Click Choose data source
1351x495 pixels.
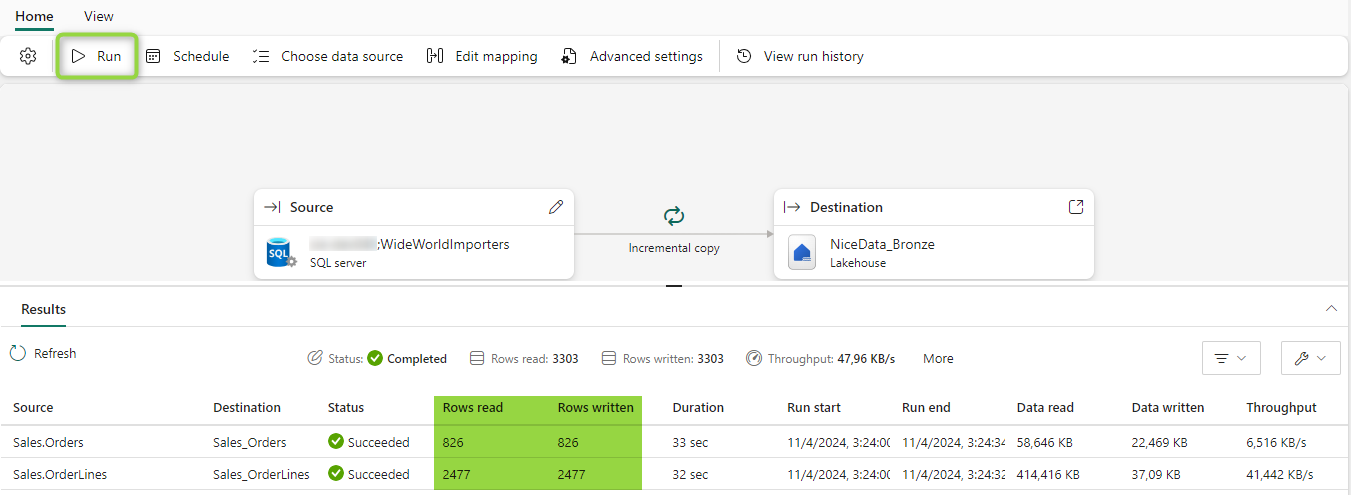pos(328,56)
